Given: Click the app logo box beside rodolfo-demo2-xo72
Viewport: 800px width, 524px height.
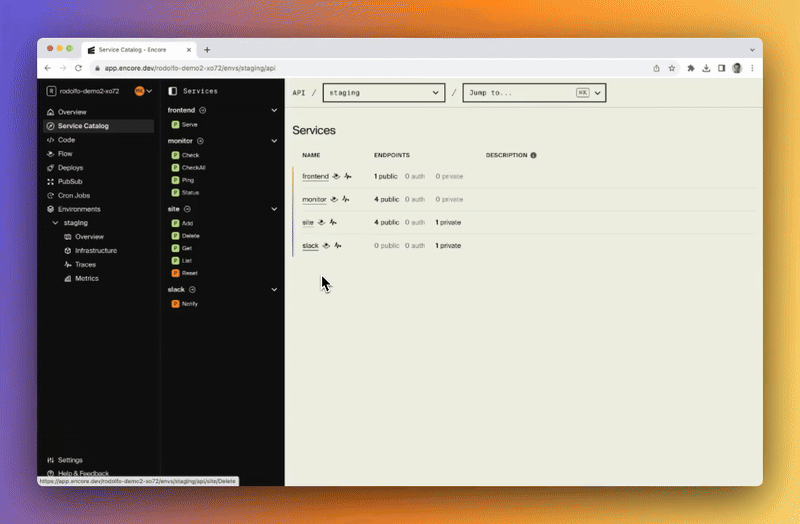Looking at the screenshot, I should (51, 91).
